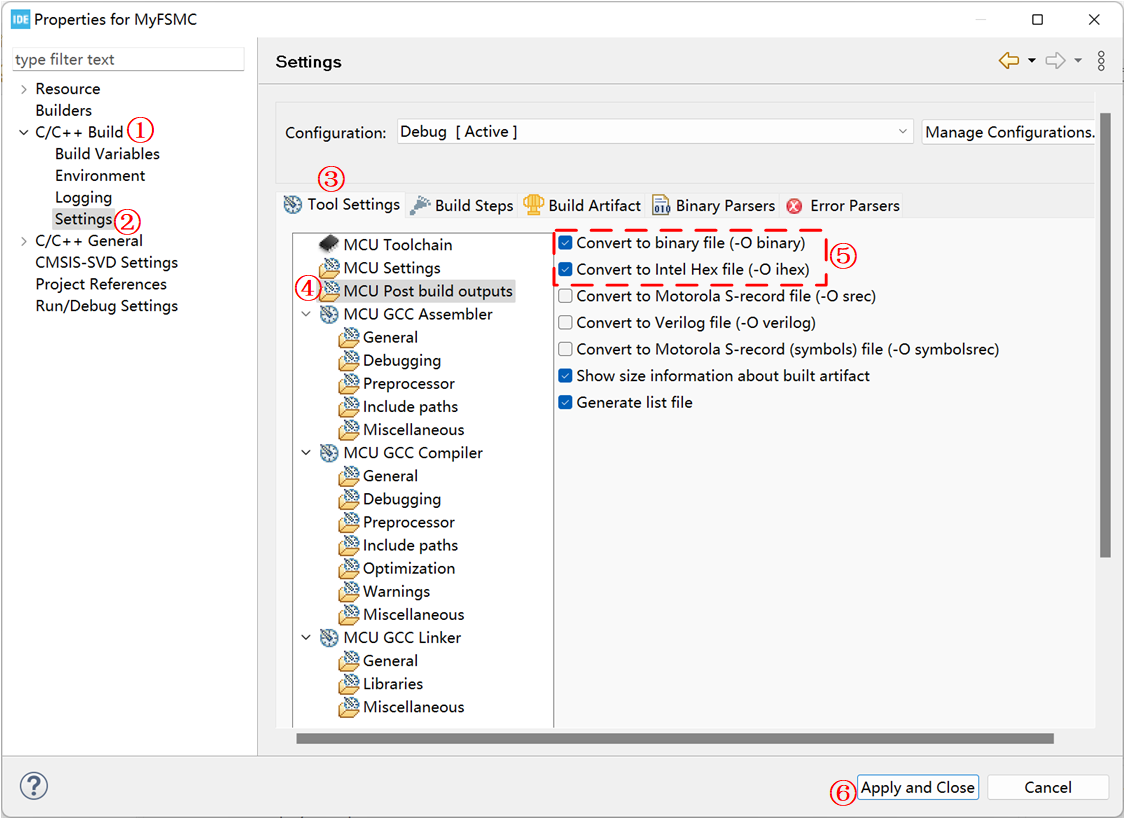Open the Error Parsers tab

pos(843,205)
